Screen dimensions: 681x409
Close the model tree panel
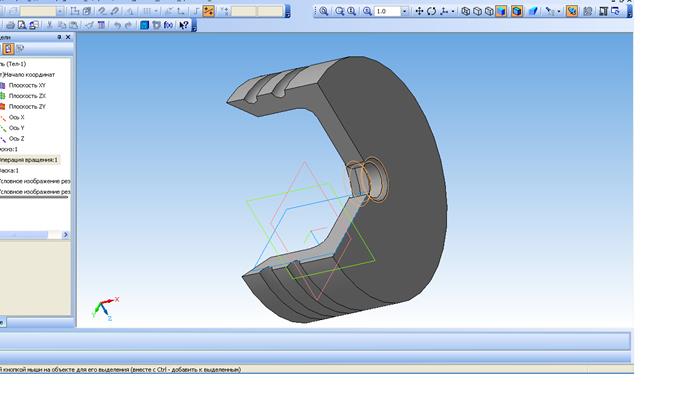pos(68,37)
